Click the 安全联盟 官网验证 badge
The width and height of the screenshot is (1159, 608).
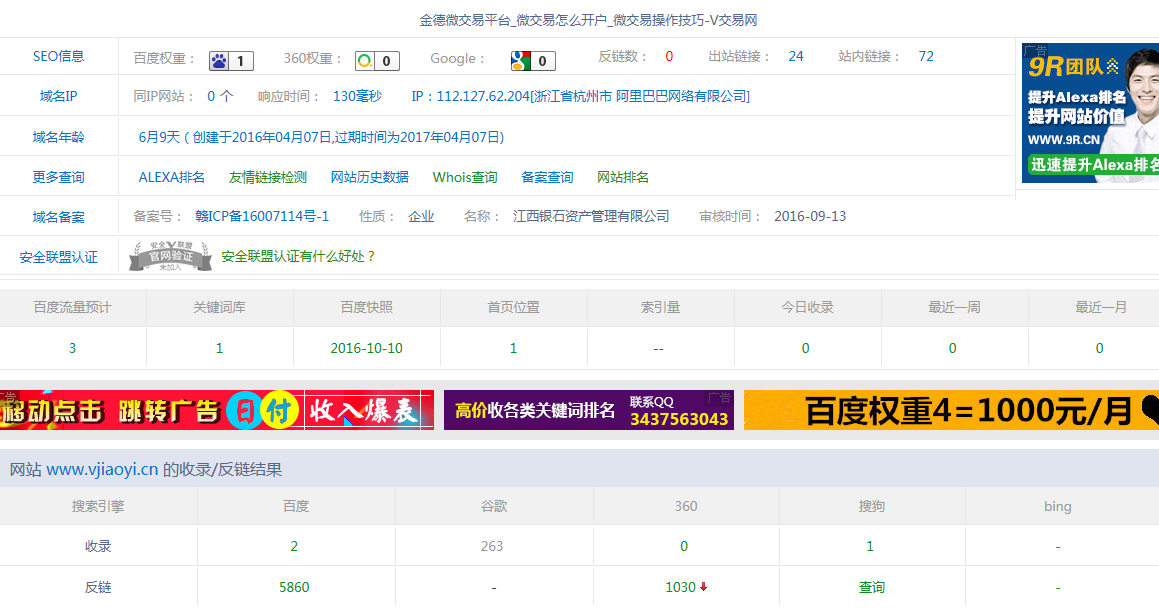pyautogui.click(x=170, y=256)
